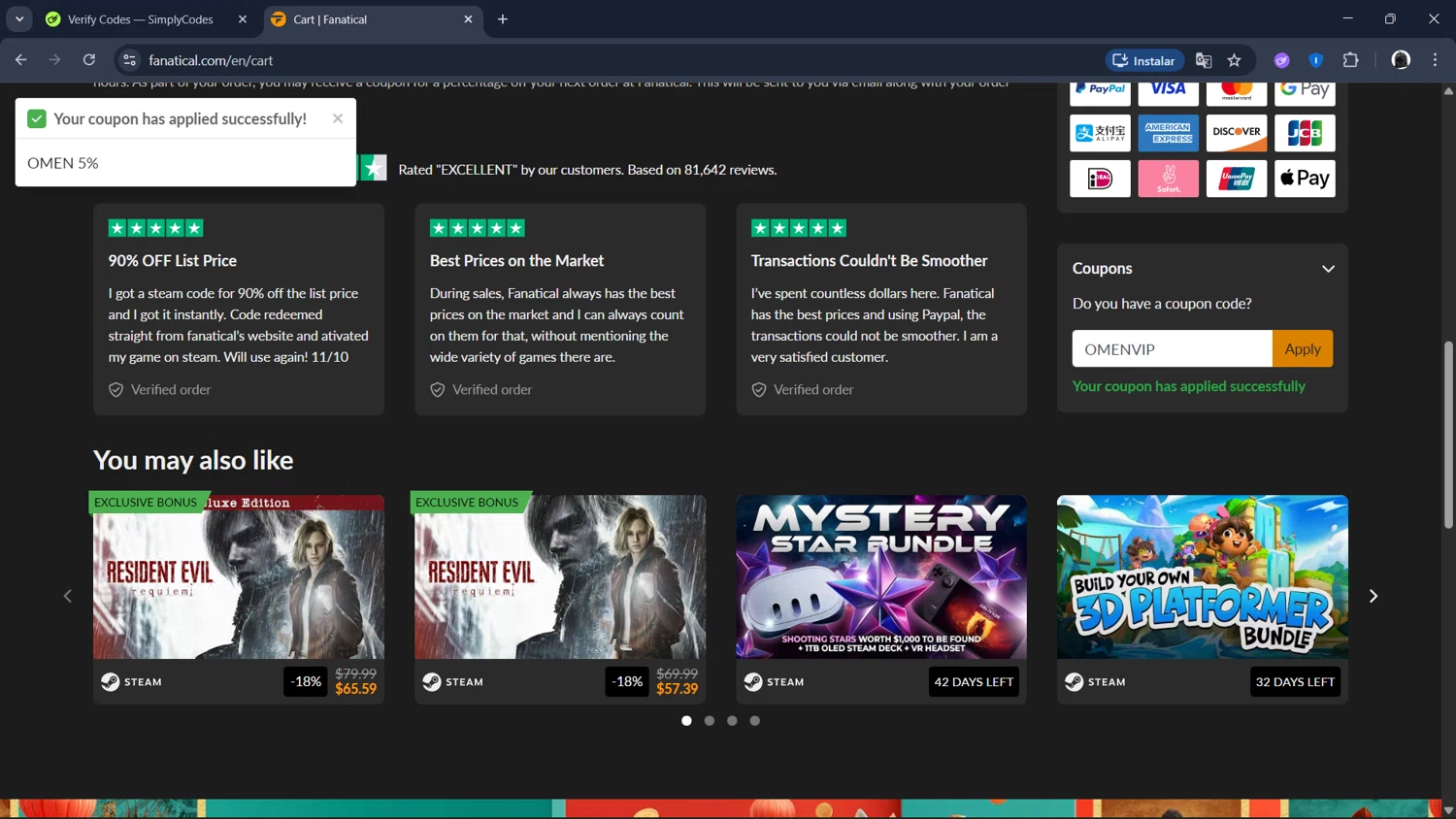
Task: Open the tab search dropdown arrow
Action: point(19,19)
